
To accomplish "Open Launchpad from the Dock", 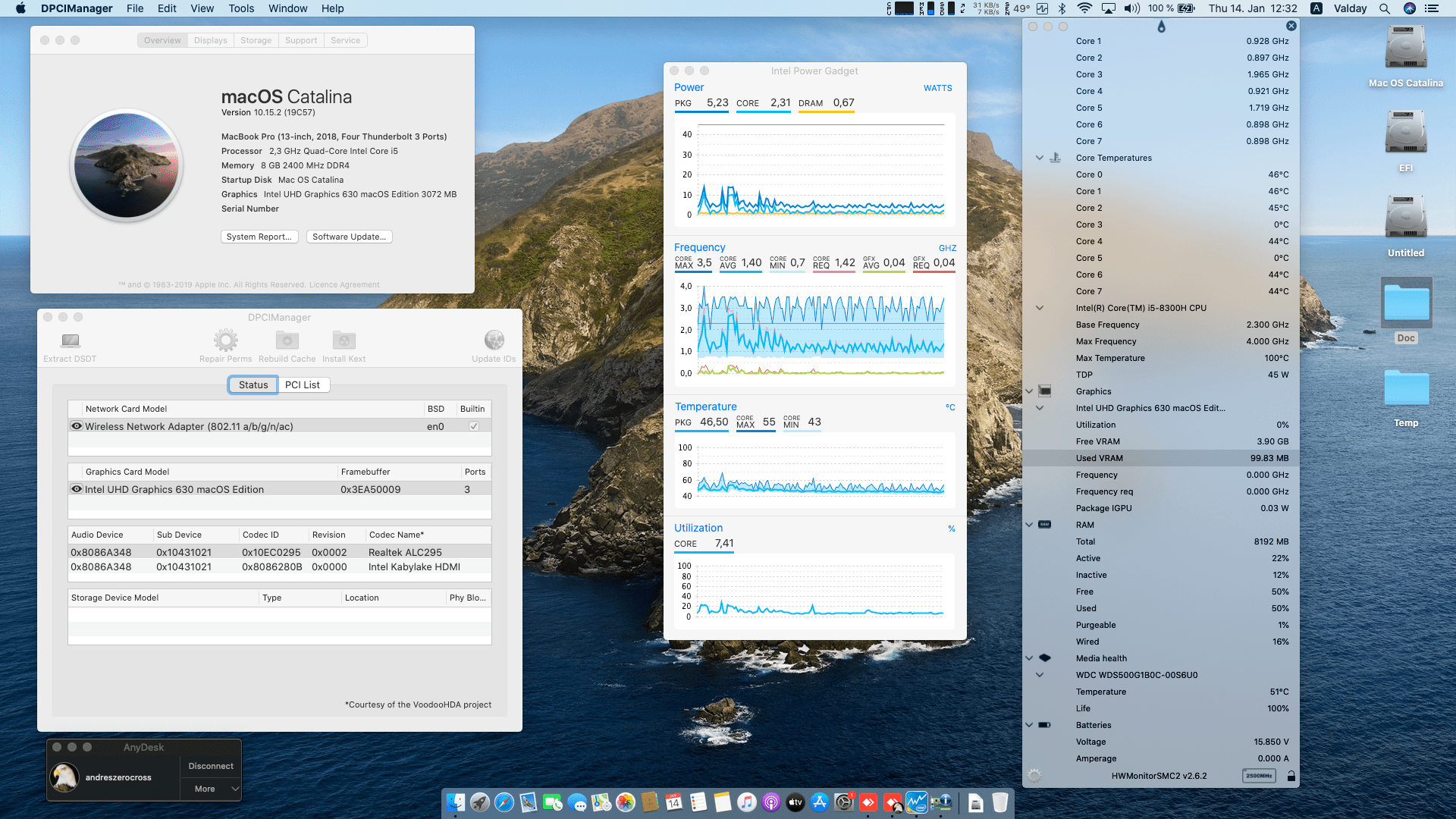I will pyautogui.click(x=480, y=802).
